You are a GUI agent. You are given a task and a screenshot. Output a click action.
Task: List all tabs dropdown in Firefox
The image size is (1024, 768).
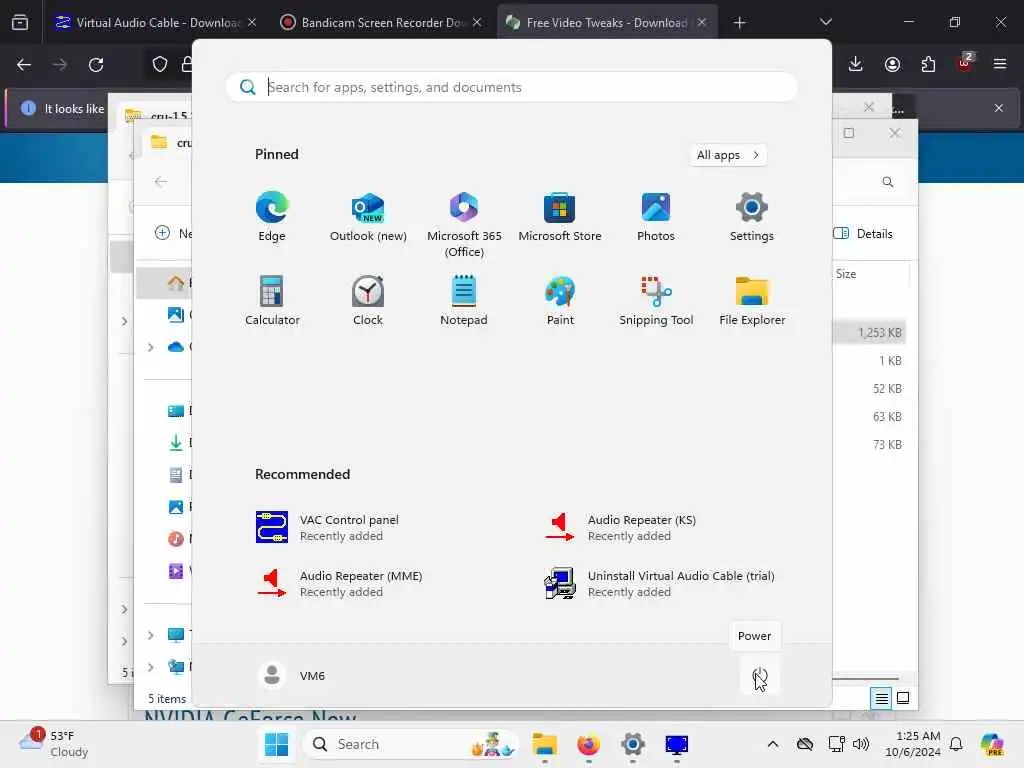click(x=825, y=22)
